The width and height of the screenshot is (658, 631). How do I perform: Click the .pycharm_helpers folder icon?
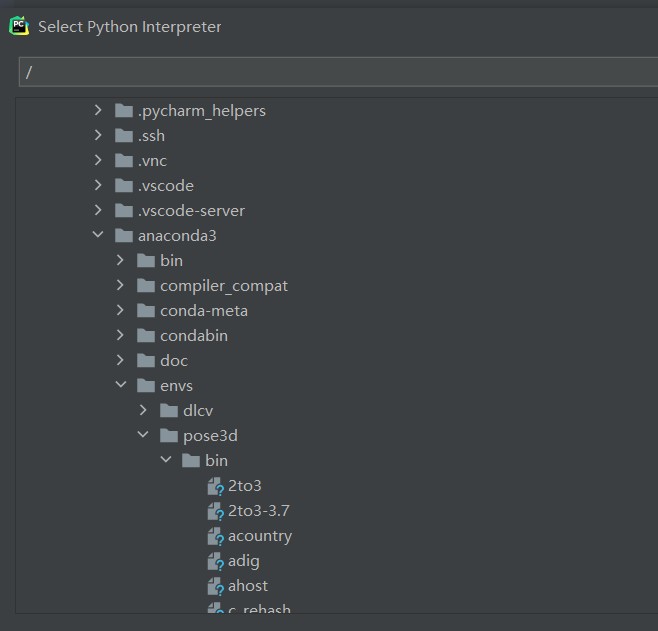pyautogui.click(x=124, y=111)
